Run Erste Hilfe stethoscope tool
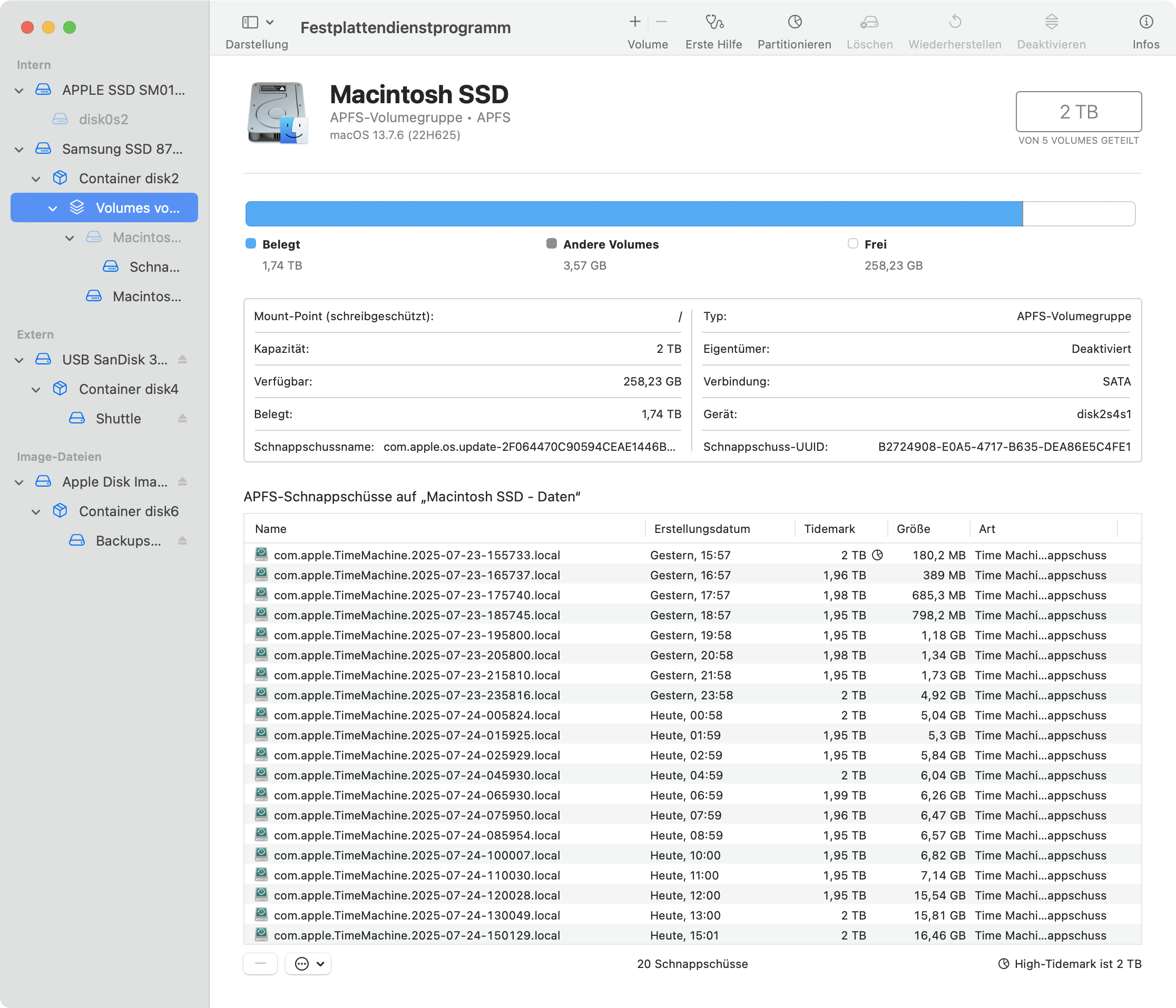This screenshot has width=1176, height=1008. click(714, 22)
